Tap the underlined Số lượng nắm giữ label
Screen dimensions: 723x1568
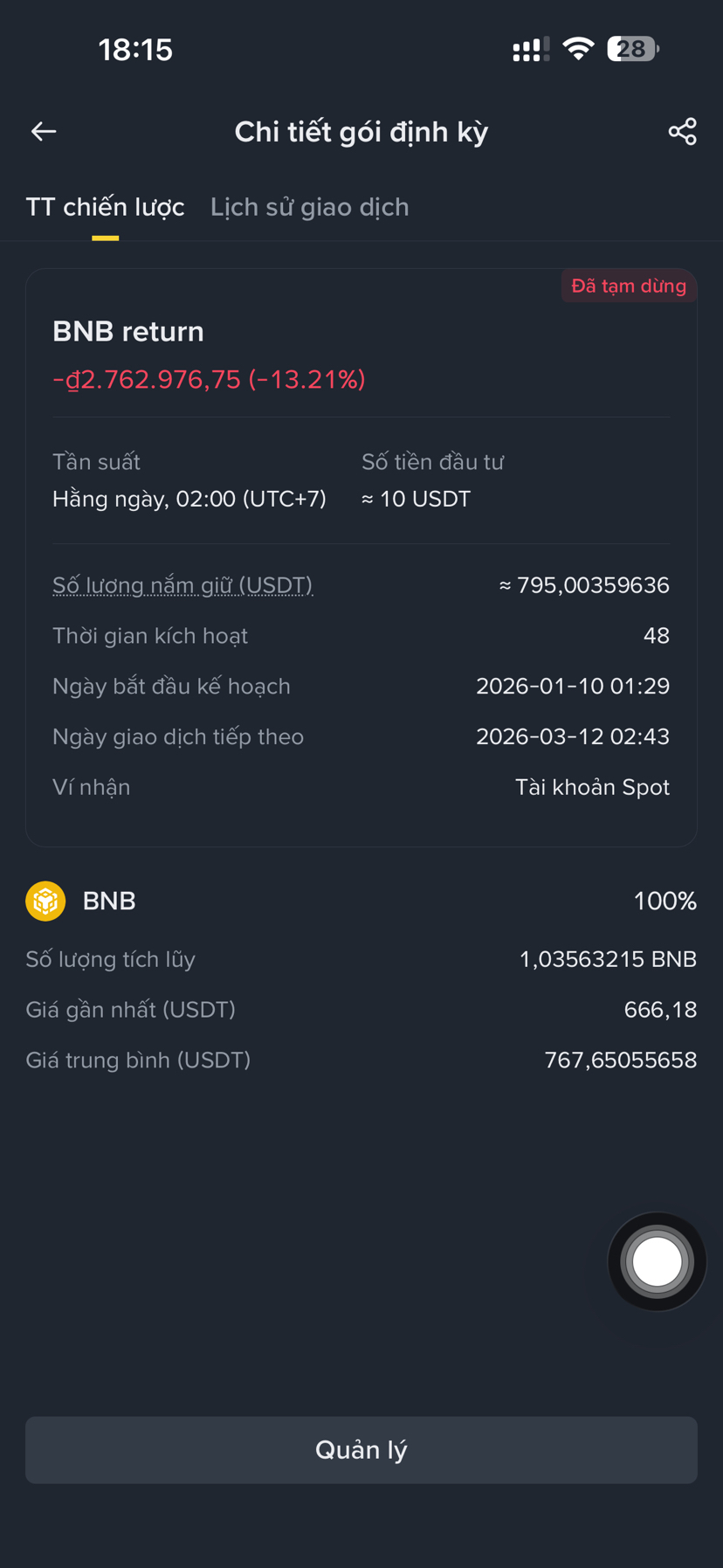click(182, 585)
